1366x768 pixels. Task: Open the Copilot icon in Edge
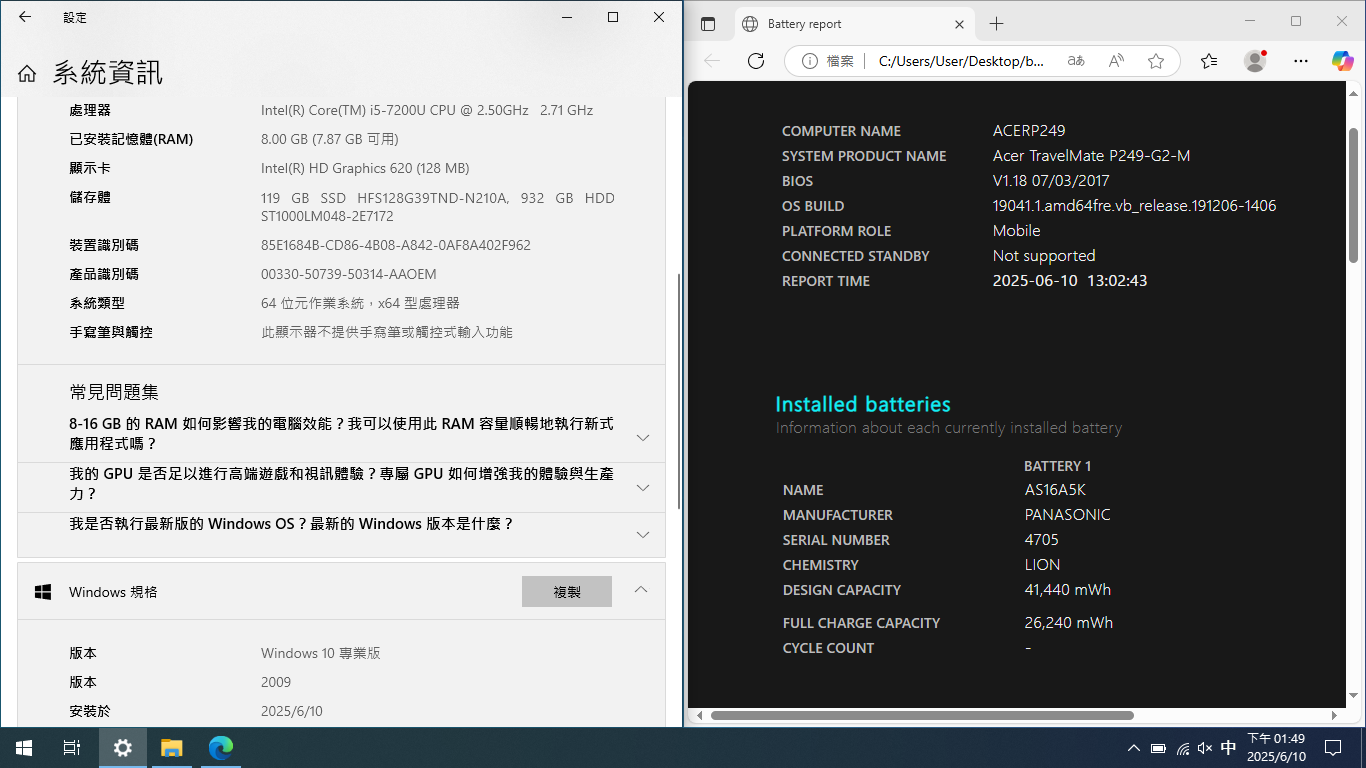[1342, 61]
